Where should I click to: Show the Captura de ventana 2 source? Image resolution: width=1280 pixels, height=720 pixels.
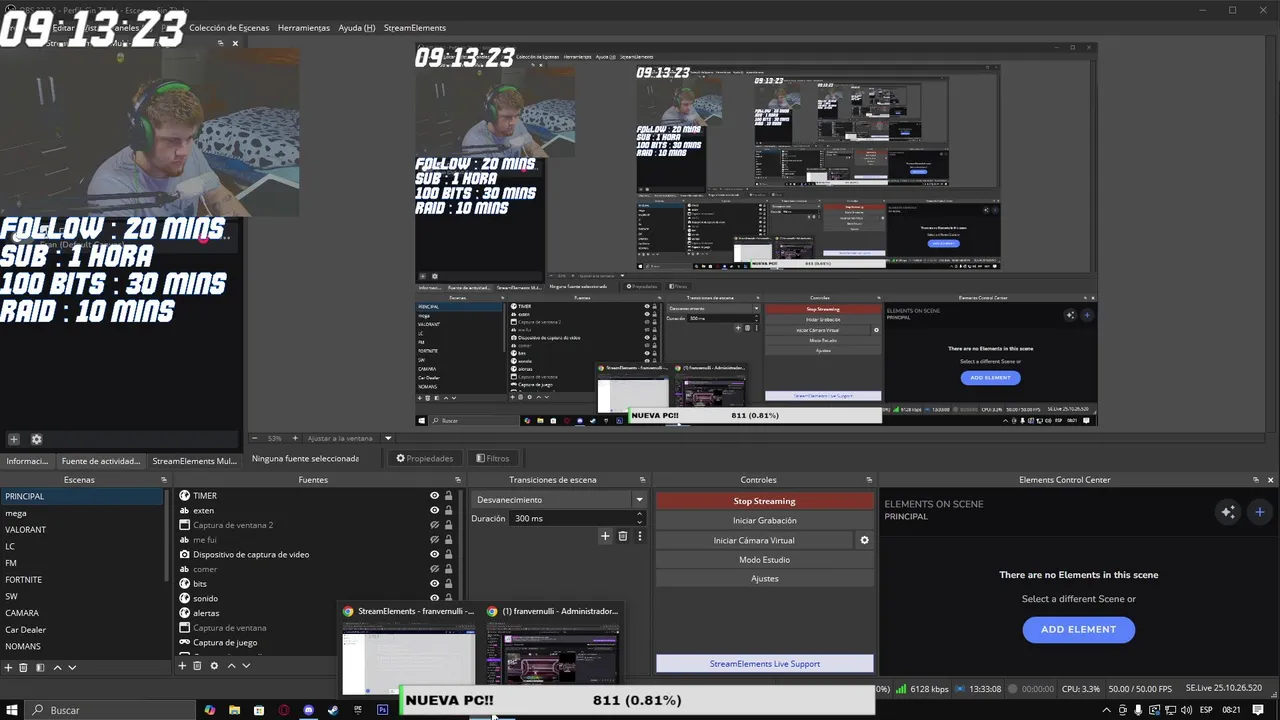click(434, 525)
